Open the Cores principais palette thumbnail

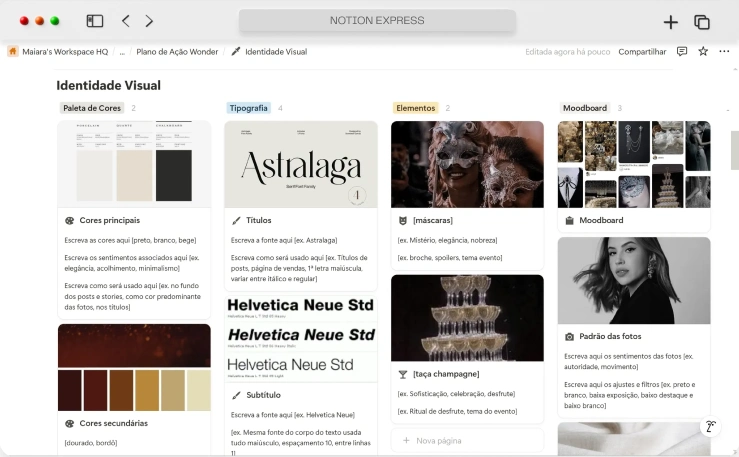[134, 164]
